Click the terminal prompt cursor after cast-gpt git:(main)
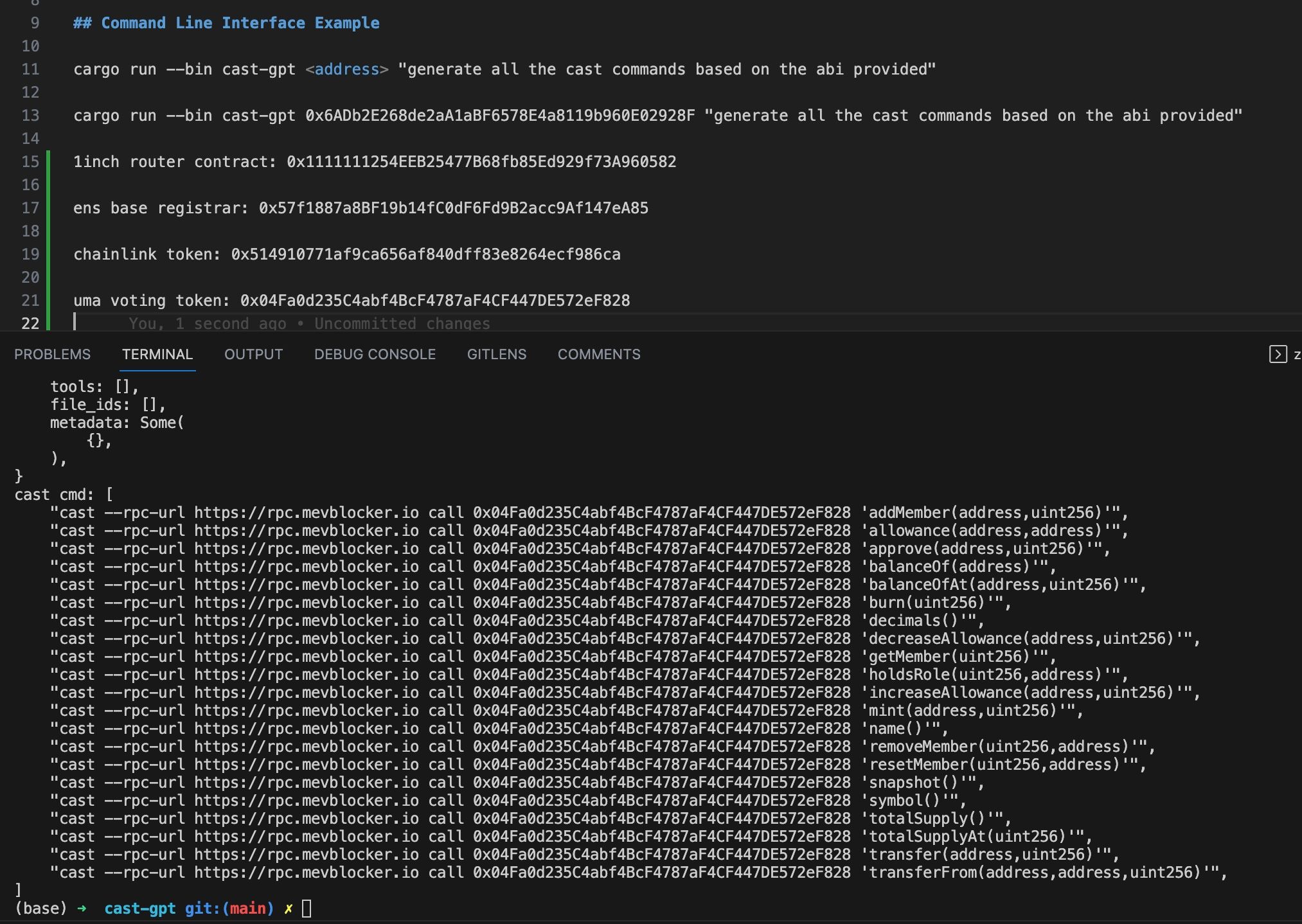This screenshot has width=1302, height=924. pyautogui.click(x=307, y=909)
